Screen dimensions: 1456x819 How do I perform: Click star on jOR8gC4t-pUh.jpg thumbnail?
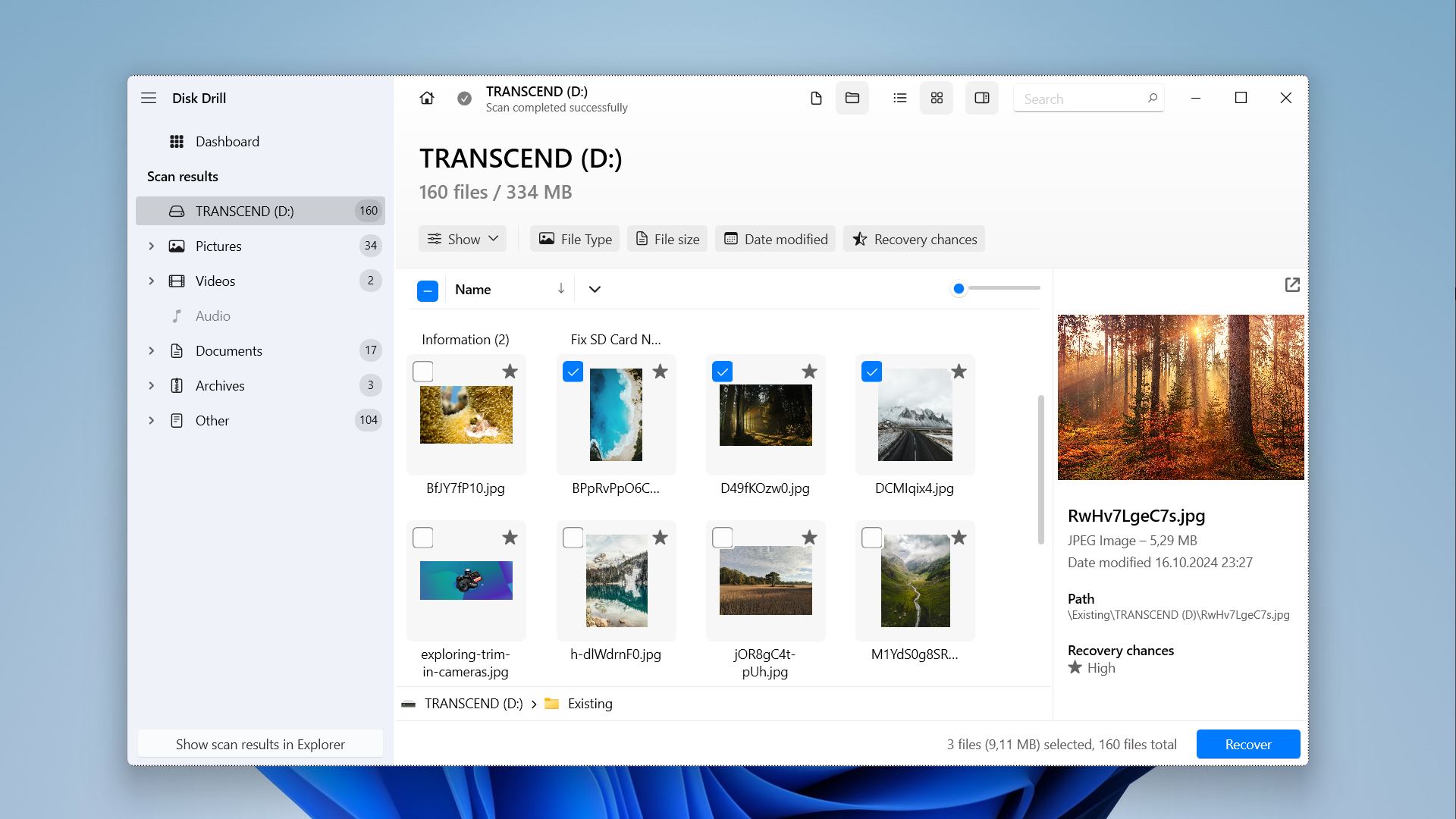tap(809, 537)
